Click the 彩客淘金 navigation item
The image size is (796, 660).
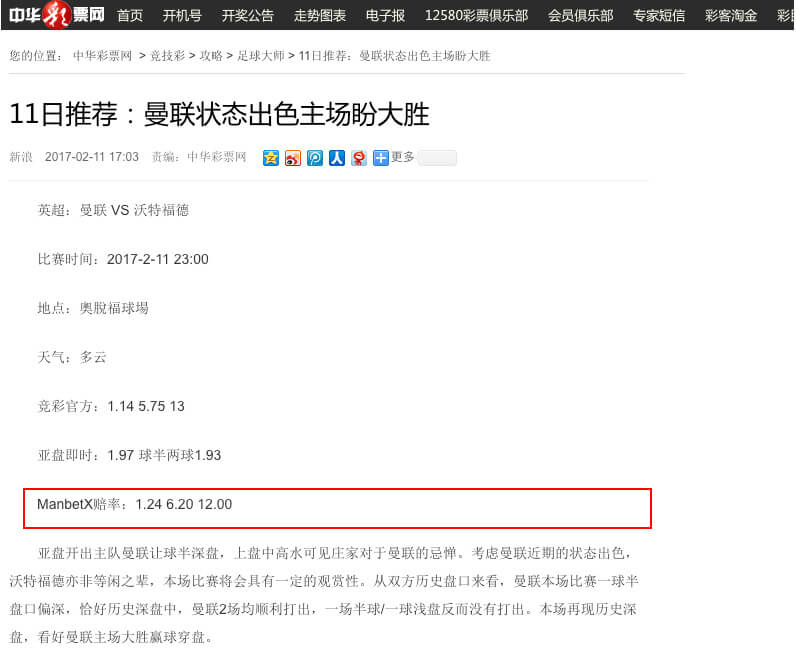click(730, 15)
